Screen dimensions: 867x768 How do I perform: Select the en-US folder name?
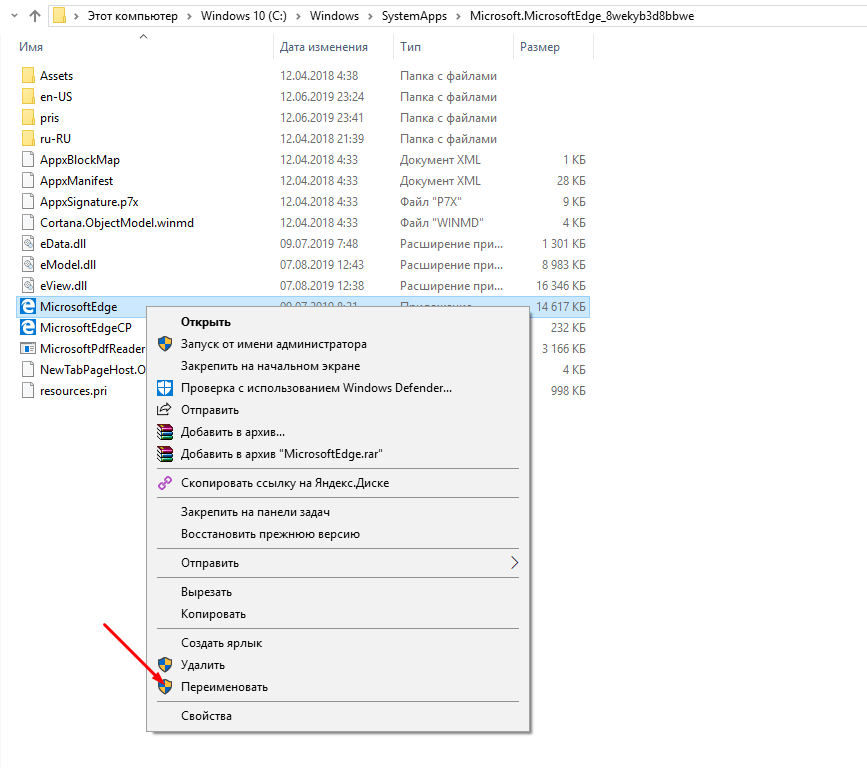(56, 97)
